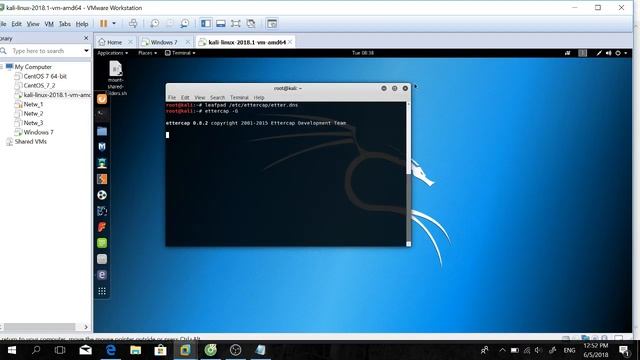Toggle the library sidebar view icon
640x360 pixels.
(206, 24)
